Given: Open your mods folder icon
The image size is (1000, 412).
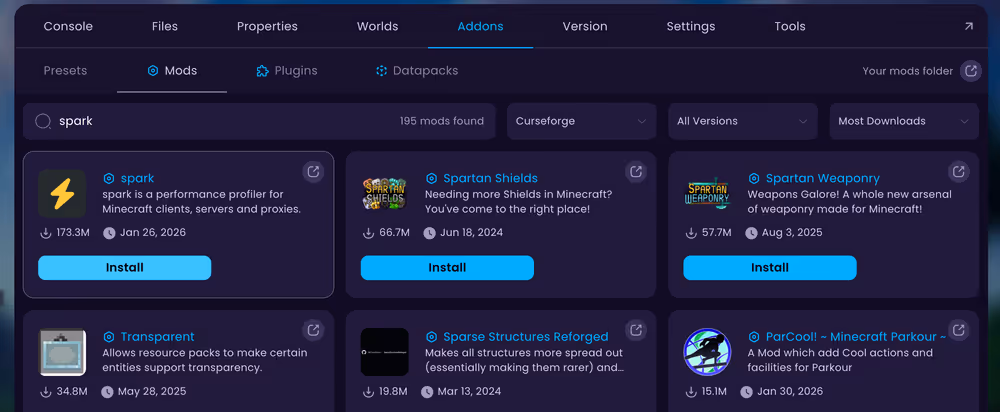Looking at the screenshot, I should pos(970,71).
